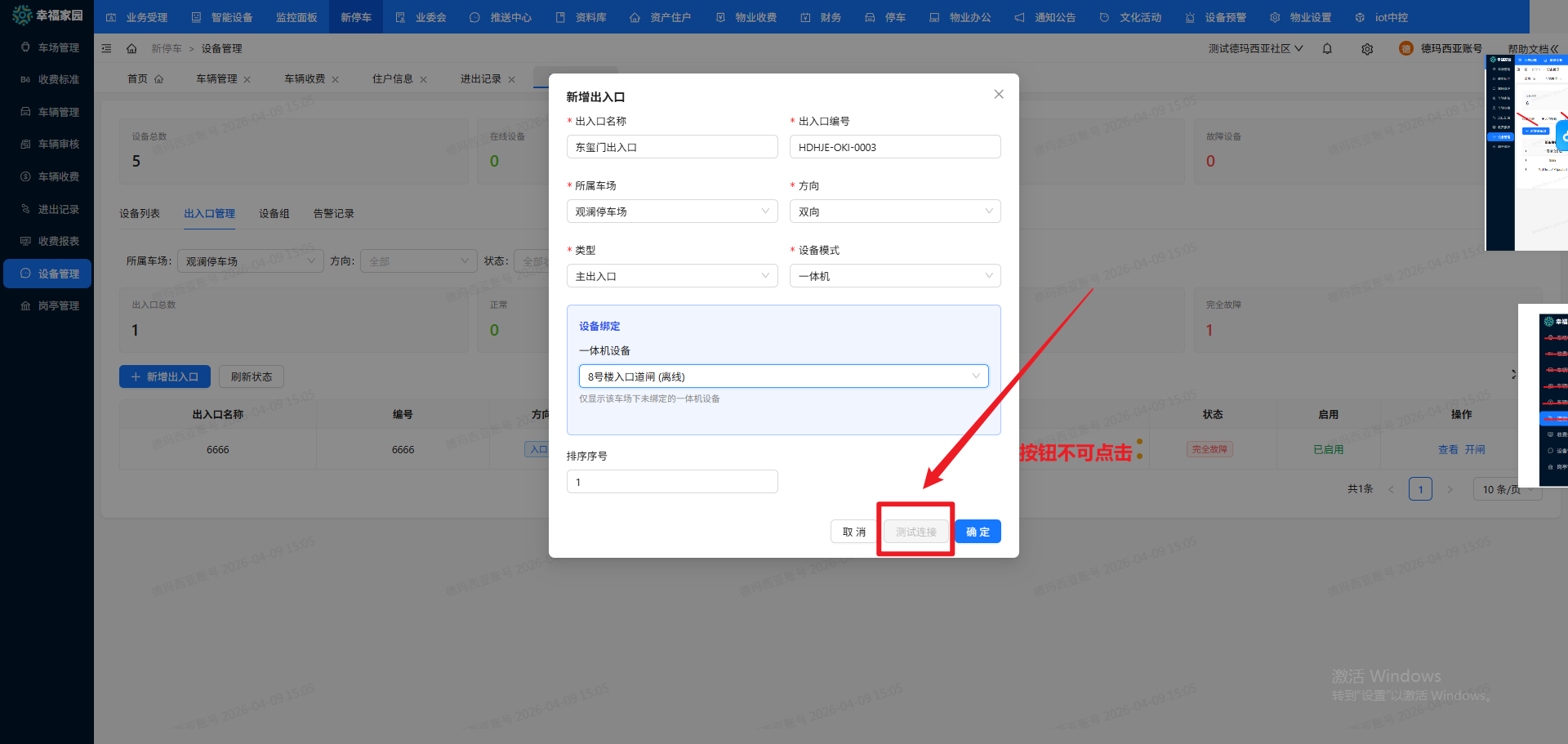Screen dimensions: 1568x744
Task: Close the 车辆管理 tab using its X
Action: click(x=247, y=80)
